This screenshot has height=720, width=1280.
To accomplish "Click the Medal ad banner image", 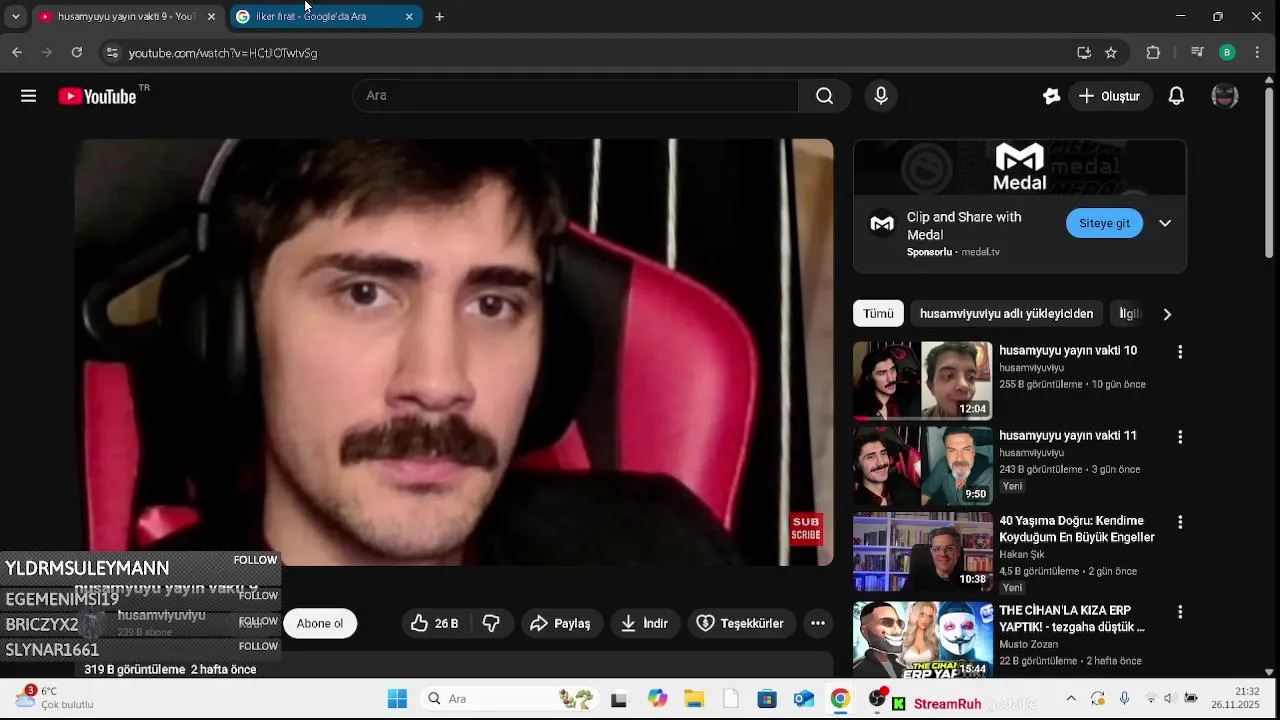I will [x=1020, y=167].
